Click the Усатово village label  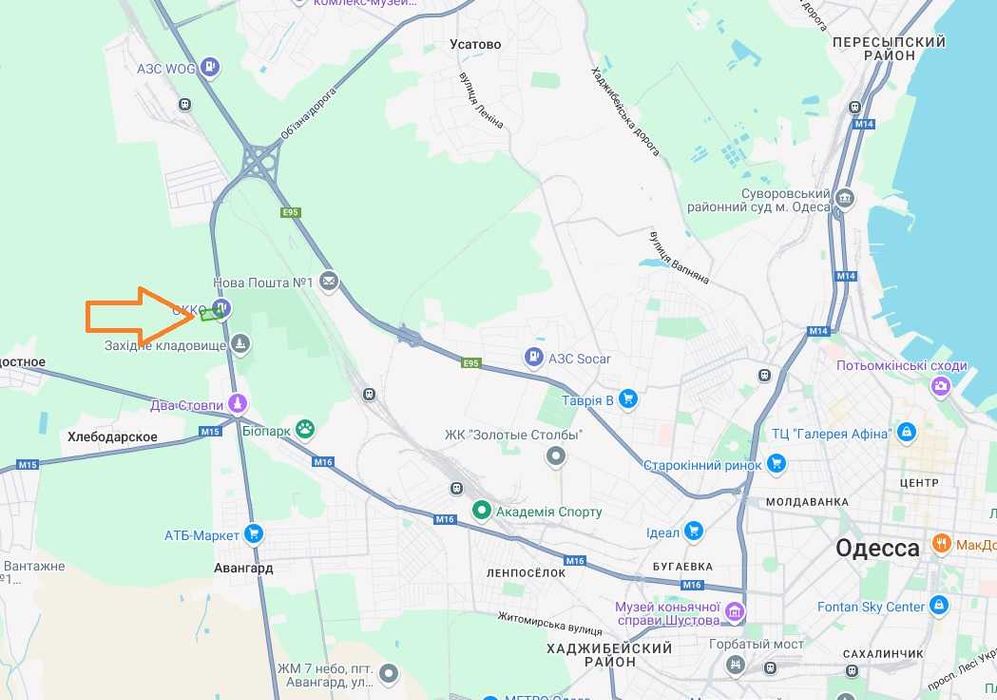pos(475,45)
